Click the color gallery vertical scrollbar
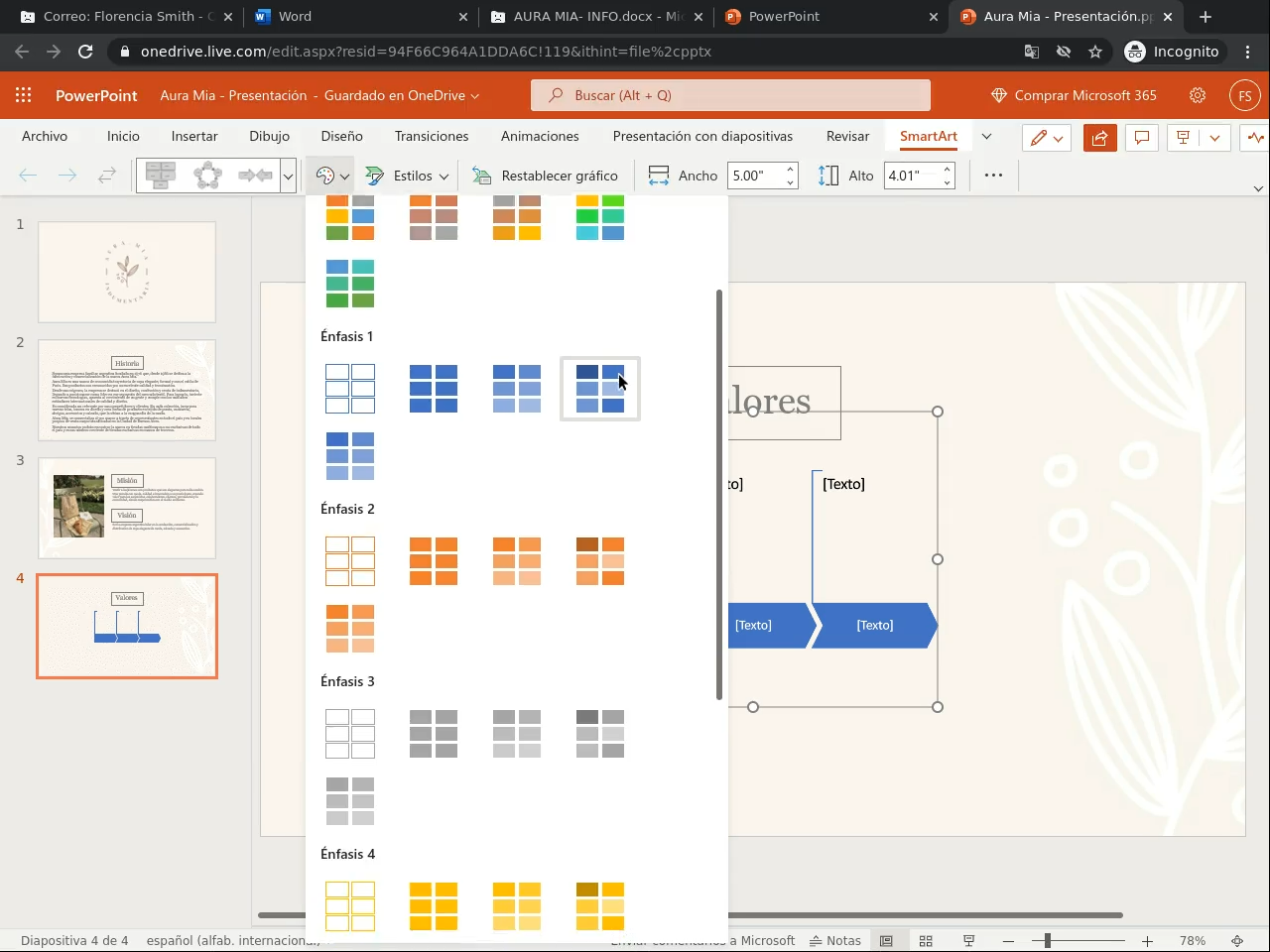The image size is (1270, 952). [x=719, y=495]
